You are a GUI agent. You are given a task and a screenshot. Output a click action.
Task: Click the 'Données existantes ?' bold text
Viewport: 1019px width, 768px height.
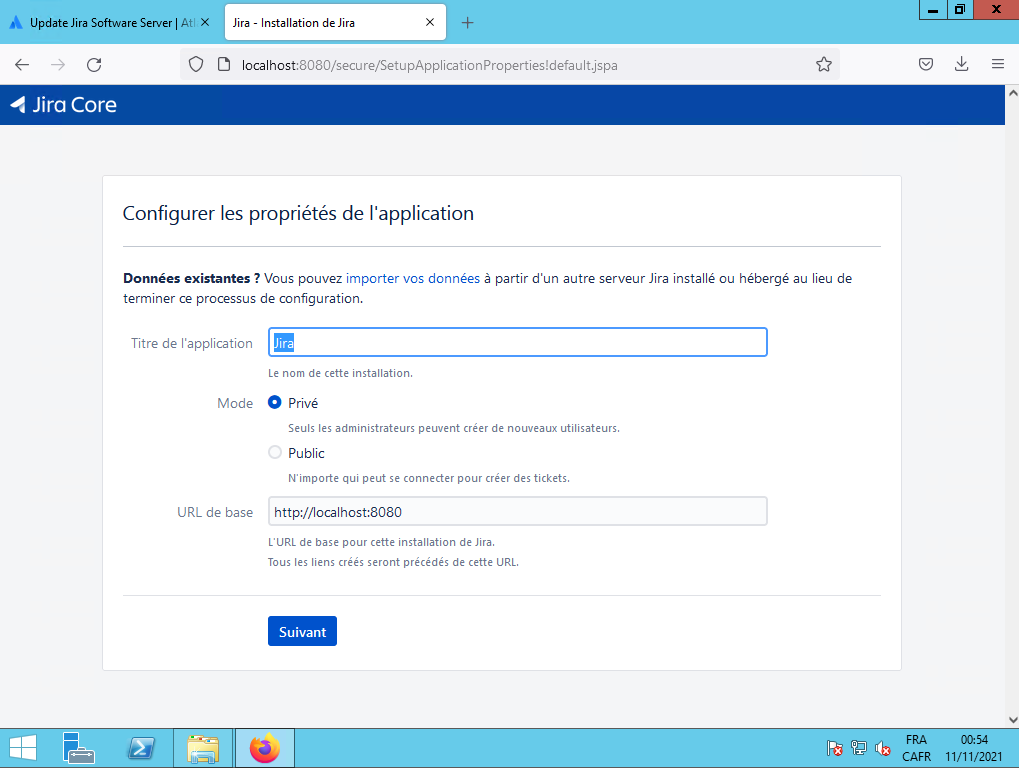pos(192,278)
